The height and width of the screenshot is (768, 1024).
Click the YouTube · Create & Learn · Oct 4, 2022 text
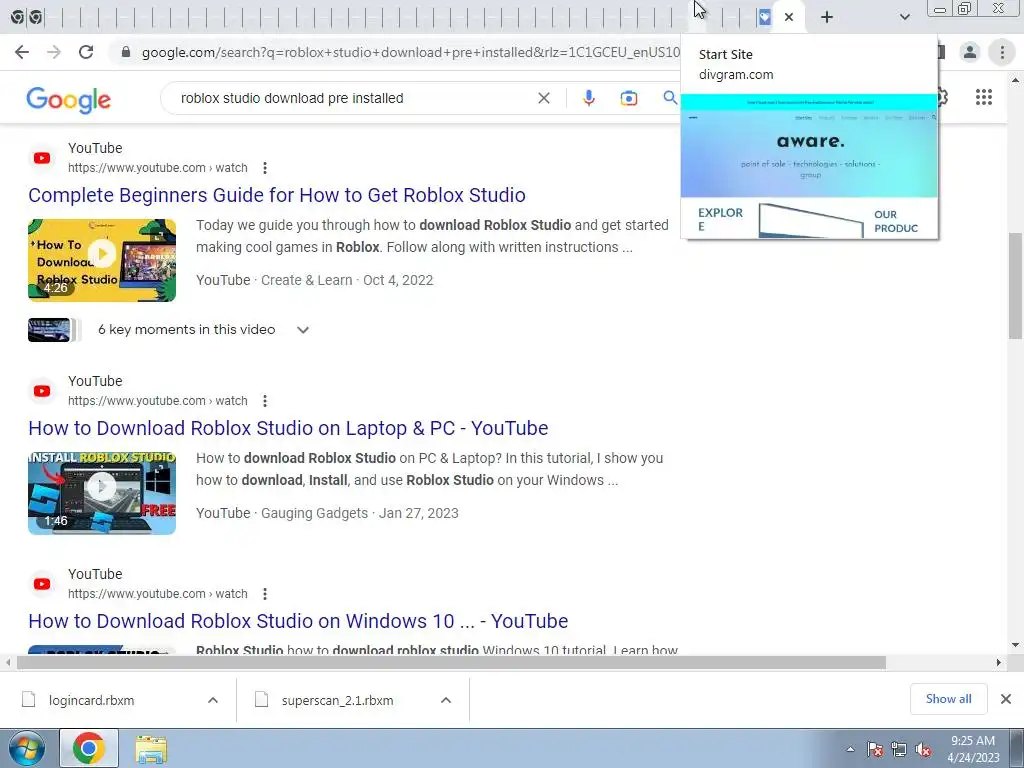[315, 280]
